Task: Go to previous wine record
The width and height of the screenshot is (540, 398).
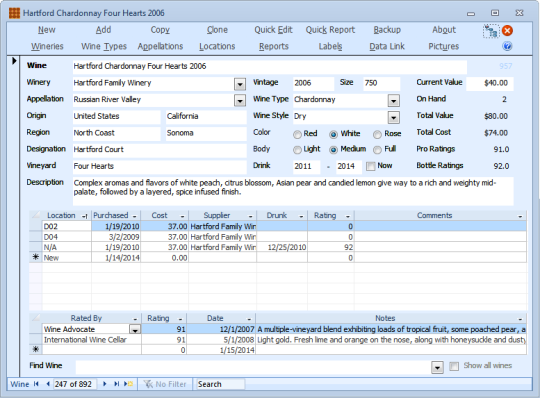Action: [48, 384]
